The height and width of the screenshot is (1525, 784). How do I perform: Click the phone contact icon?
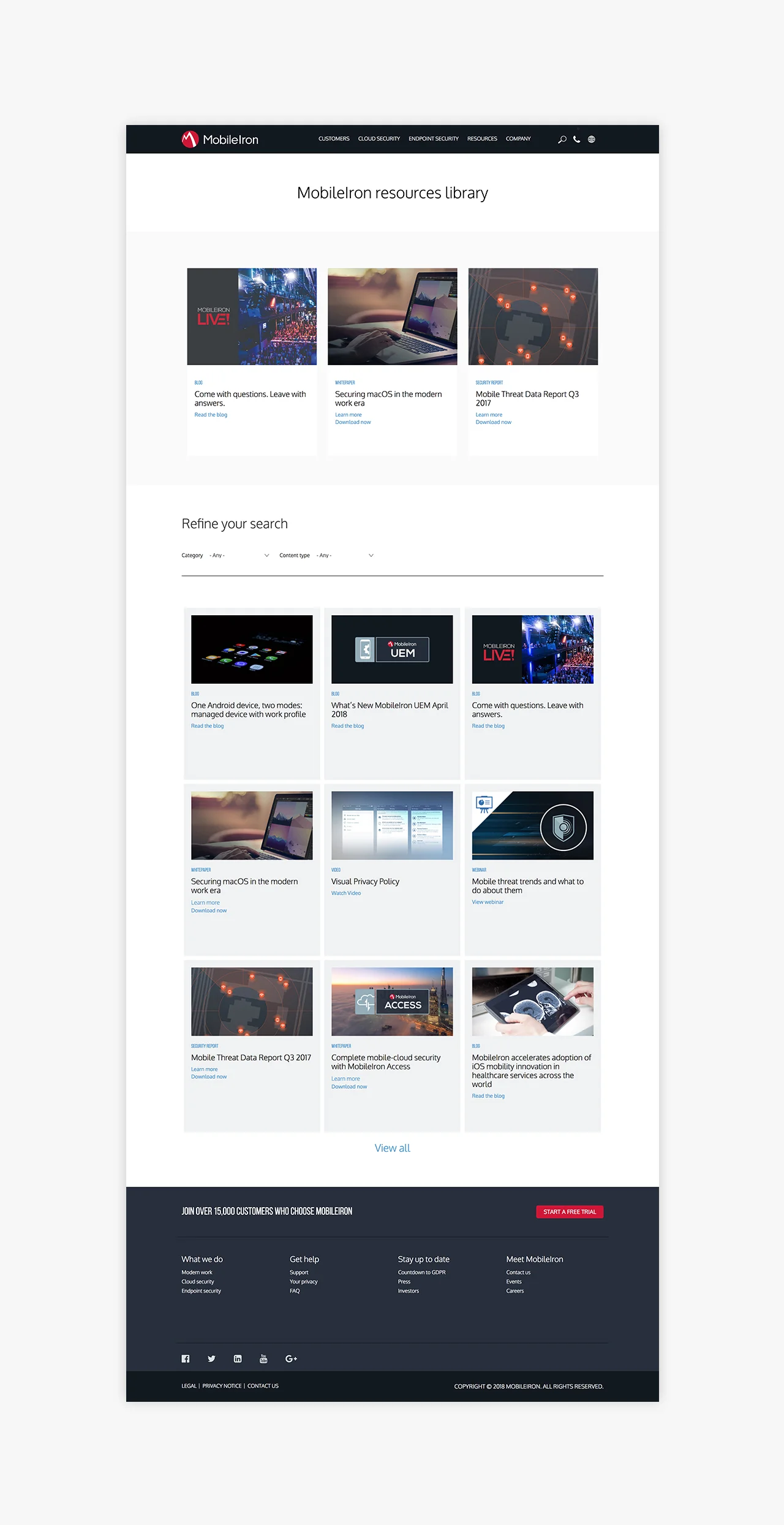[577, 139]
